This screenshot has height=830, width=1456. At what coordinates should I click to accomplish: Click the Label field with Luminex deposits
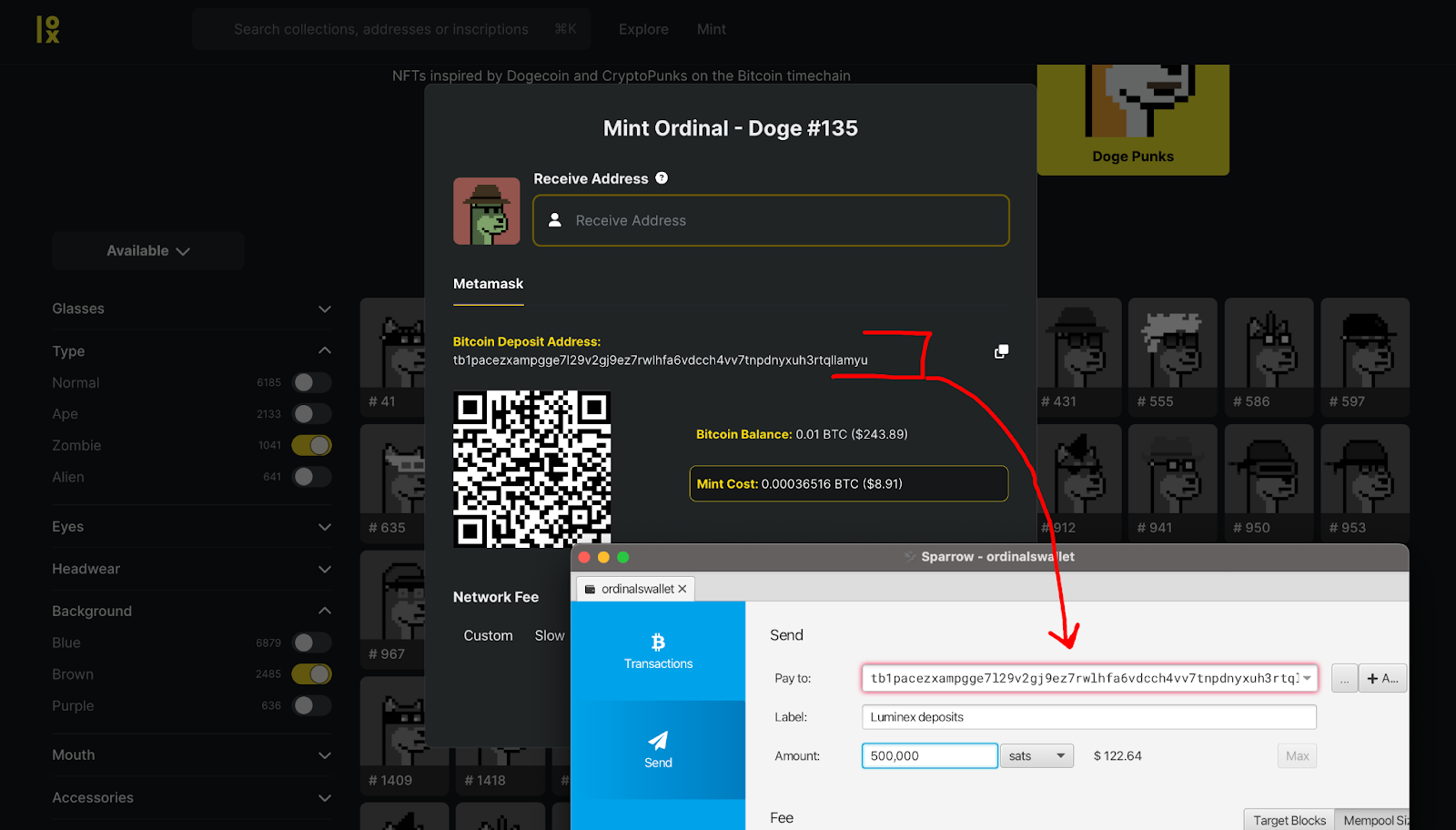click(1089, 717)
